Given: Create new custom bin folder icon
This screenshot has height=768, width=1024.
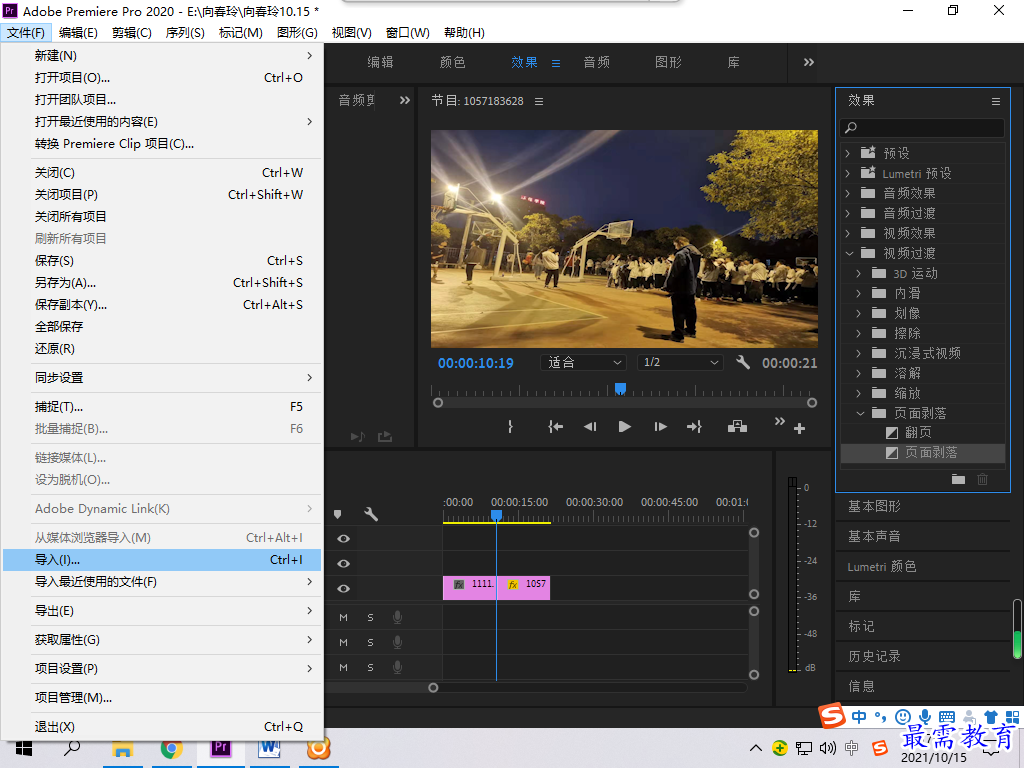Looking at the screenshot, I should (x=958, y=479).
